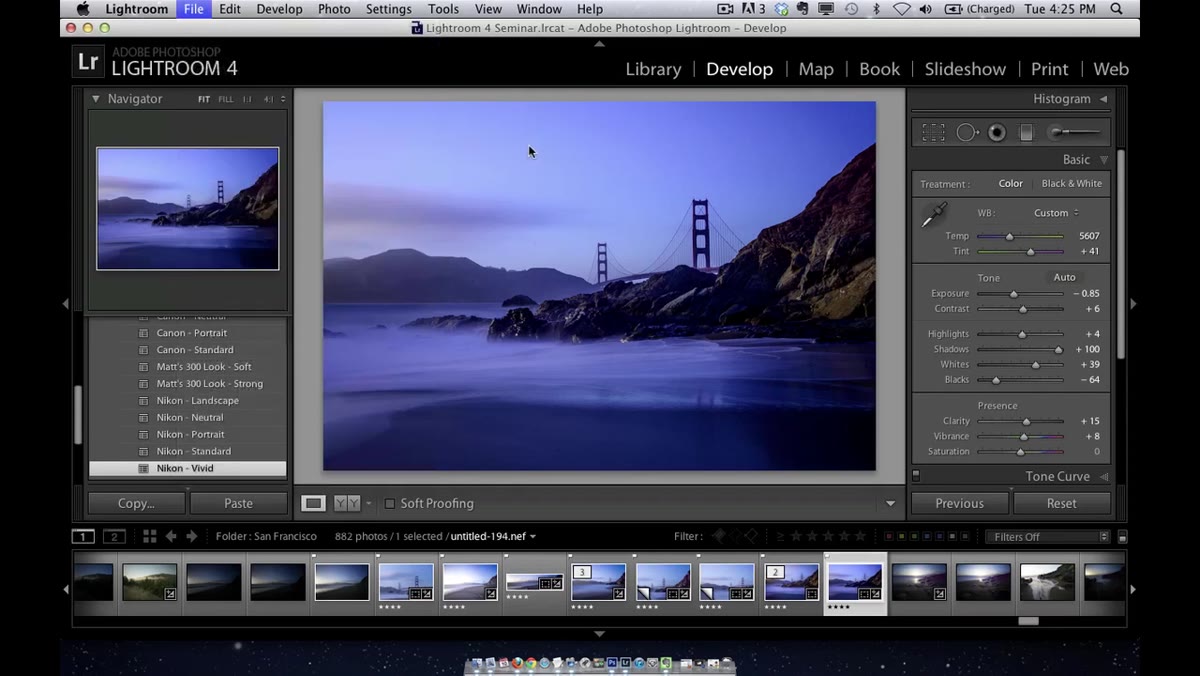Select the Crop Overlay tool
The image size is (1200, 676).
coord(933,132)
